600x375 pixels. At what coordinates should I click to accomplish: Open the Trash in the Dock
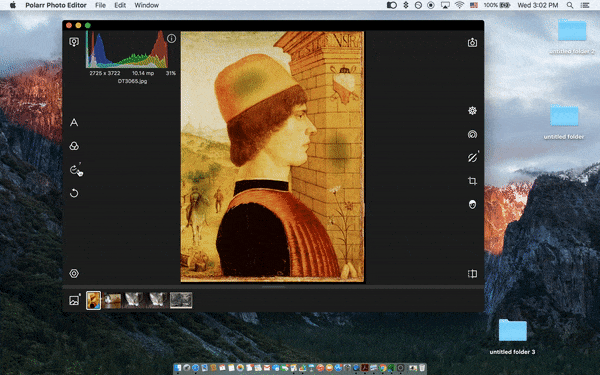click(422, 368)
